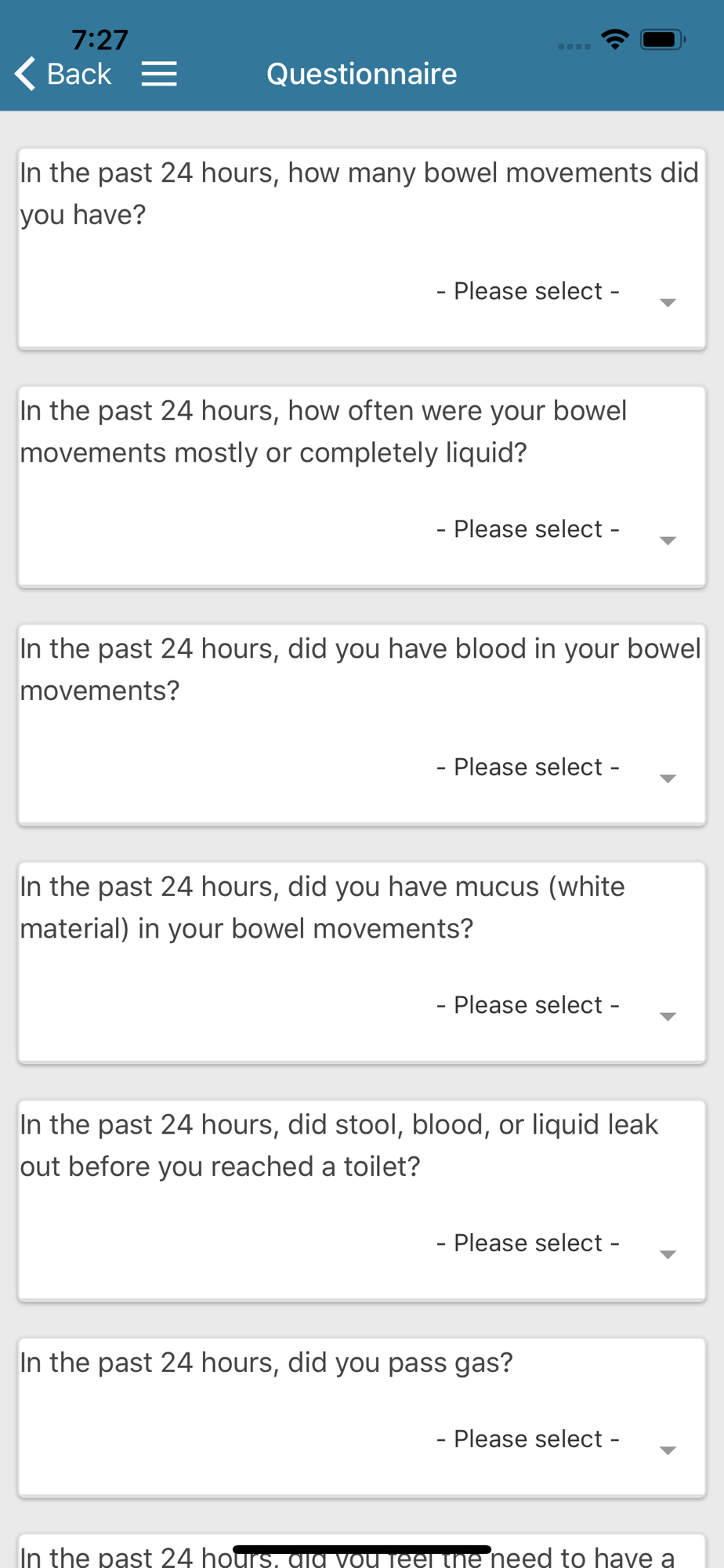Tap the 7:27 clock in status bar
The image size is (724, 1568).
point(100,40)
